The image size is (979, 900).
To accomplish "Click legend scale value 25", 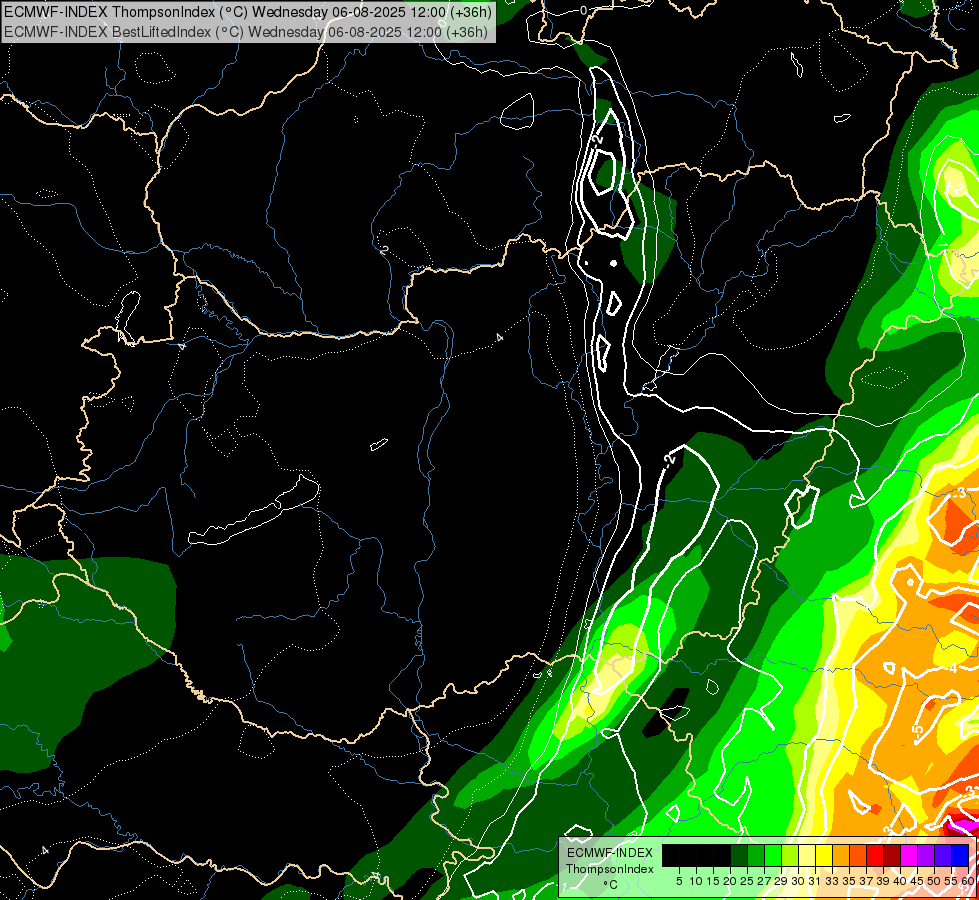I will pos(747,881).
